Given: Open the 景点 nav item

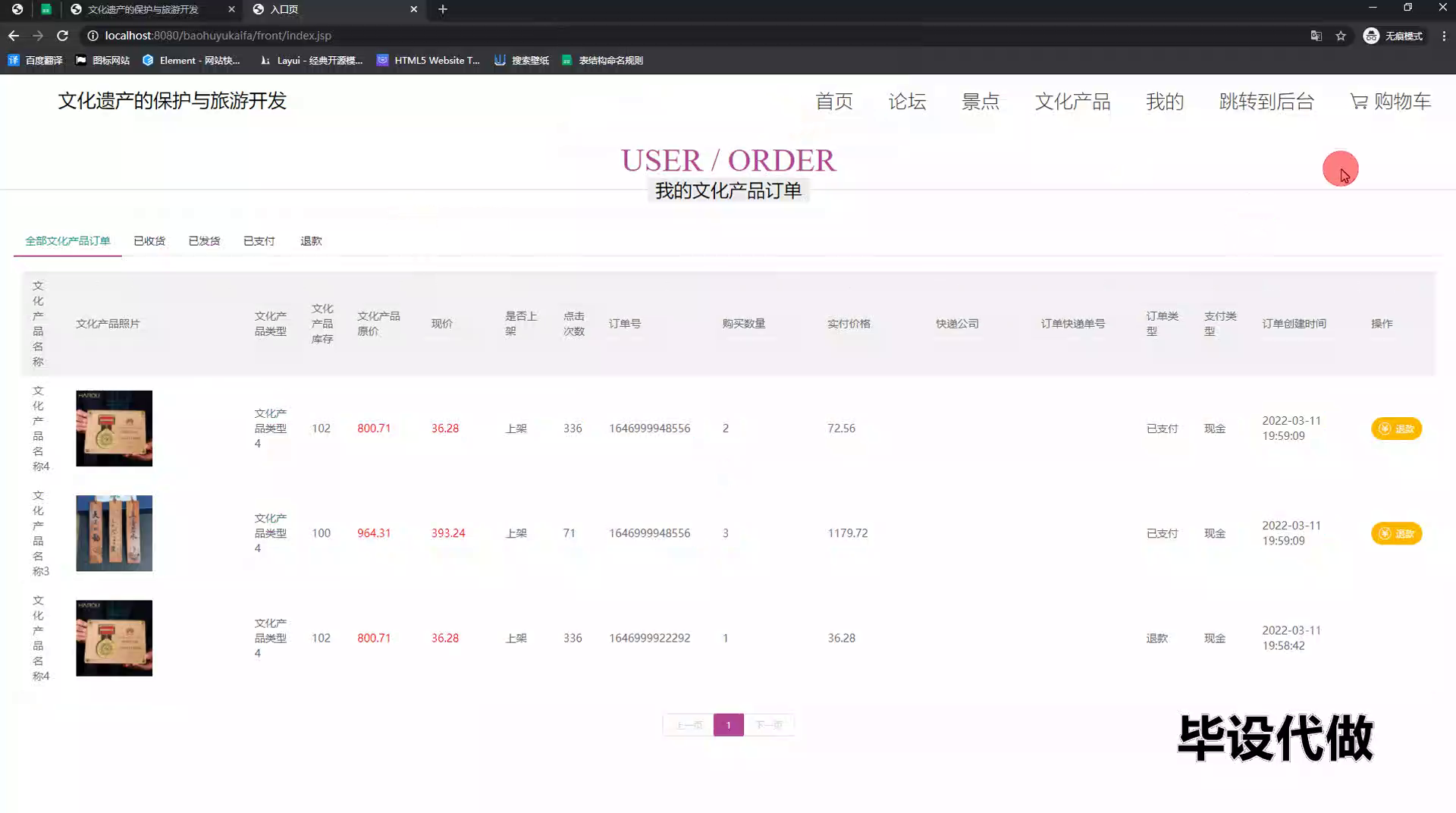Looking at the screenshot, I should tap(981, 101).
